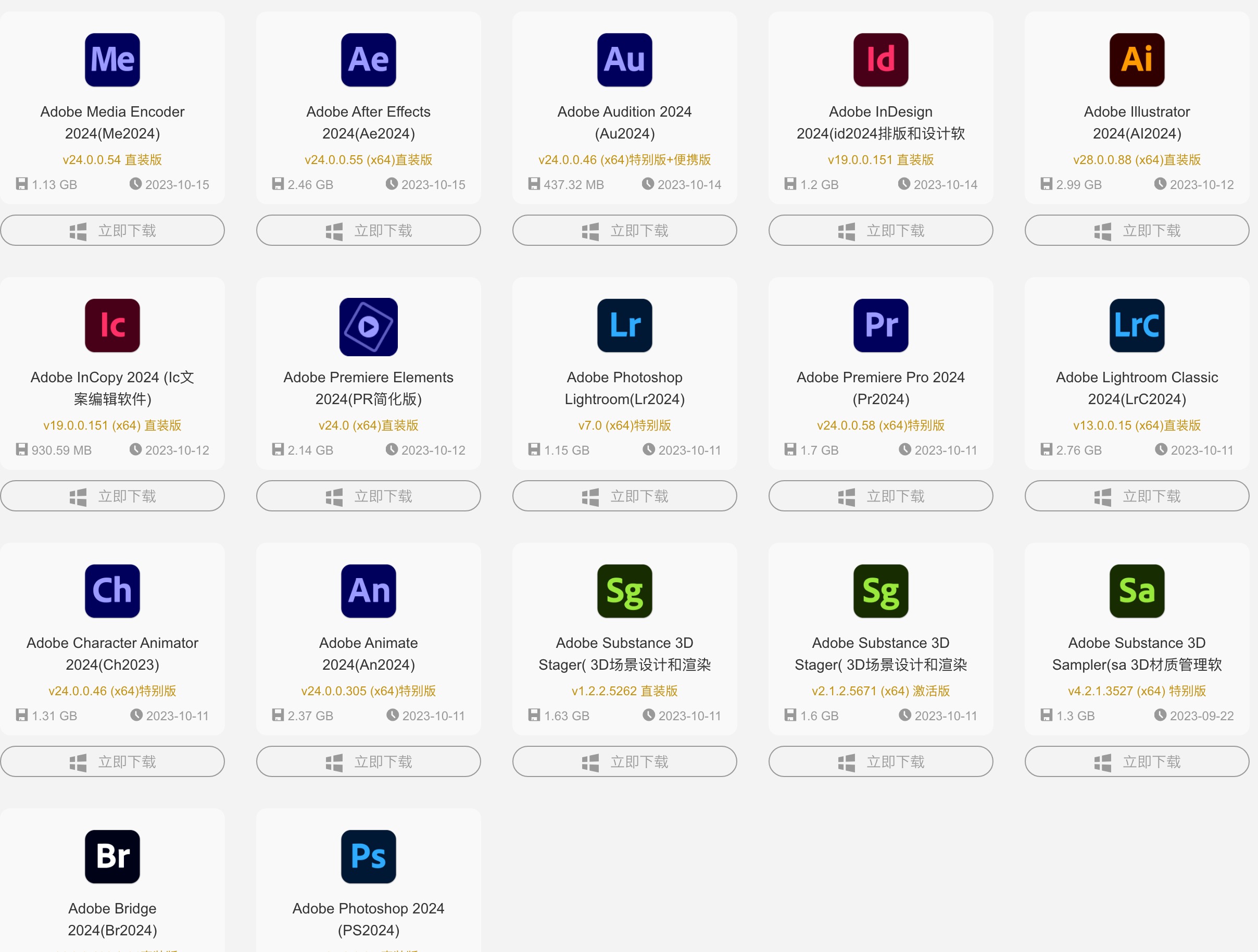Download Adobe Illustrator 2024

(1137, 230)
